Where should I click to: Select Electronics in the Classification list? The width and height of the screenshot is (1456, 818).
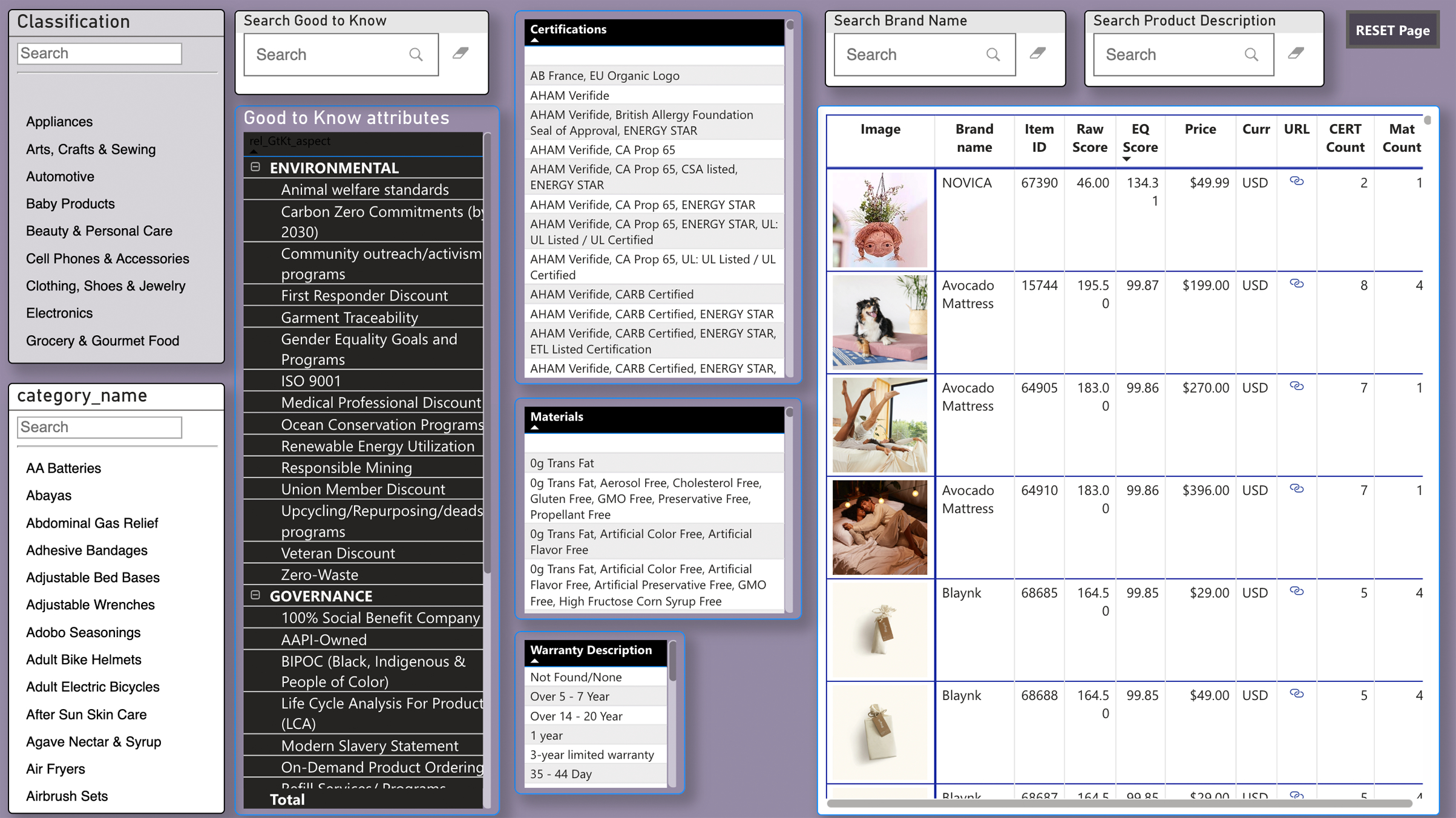tap(59, 313)
